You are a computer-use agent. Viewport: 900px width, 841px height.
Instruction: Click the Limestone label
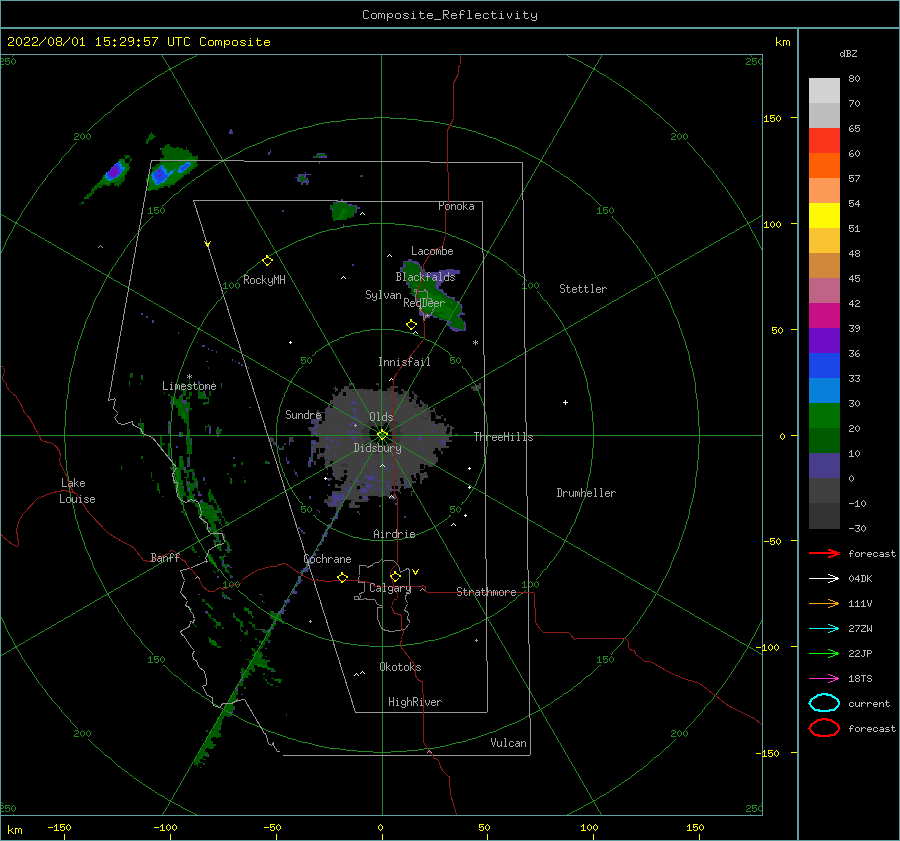[189, 386]
